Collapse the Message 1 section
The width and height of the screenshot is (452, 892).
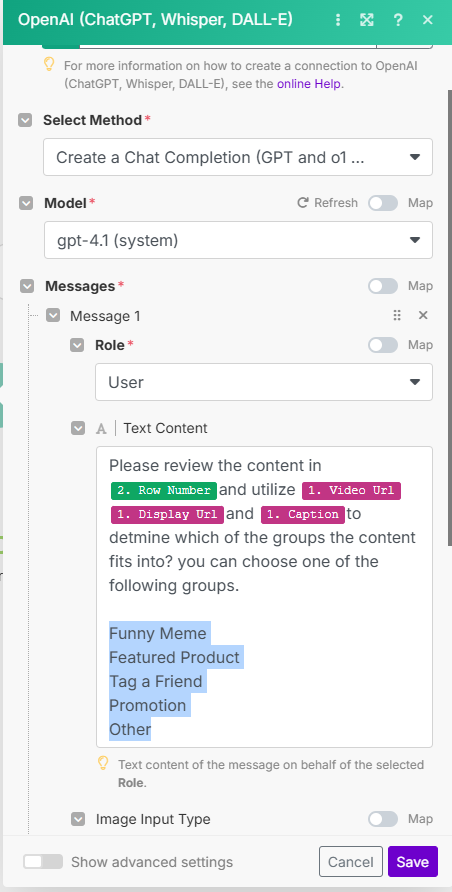click(53, 316)
